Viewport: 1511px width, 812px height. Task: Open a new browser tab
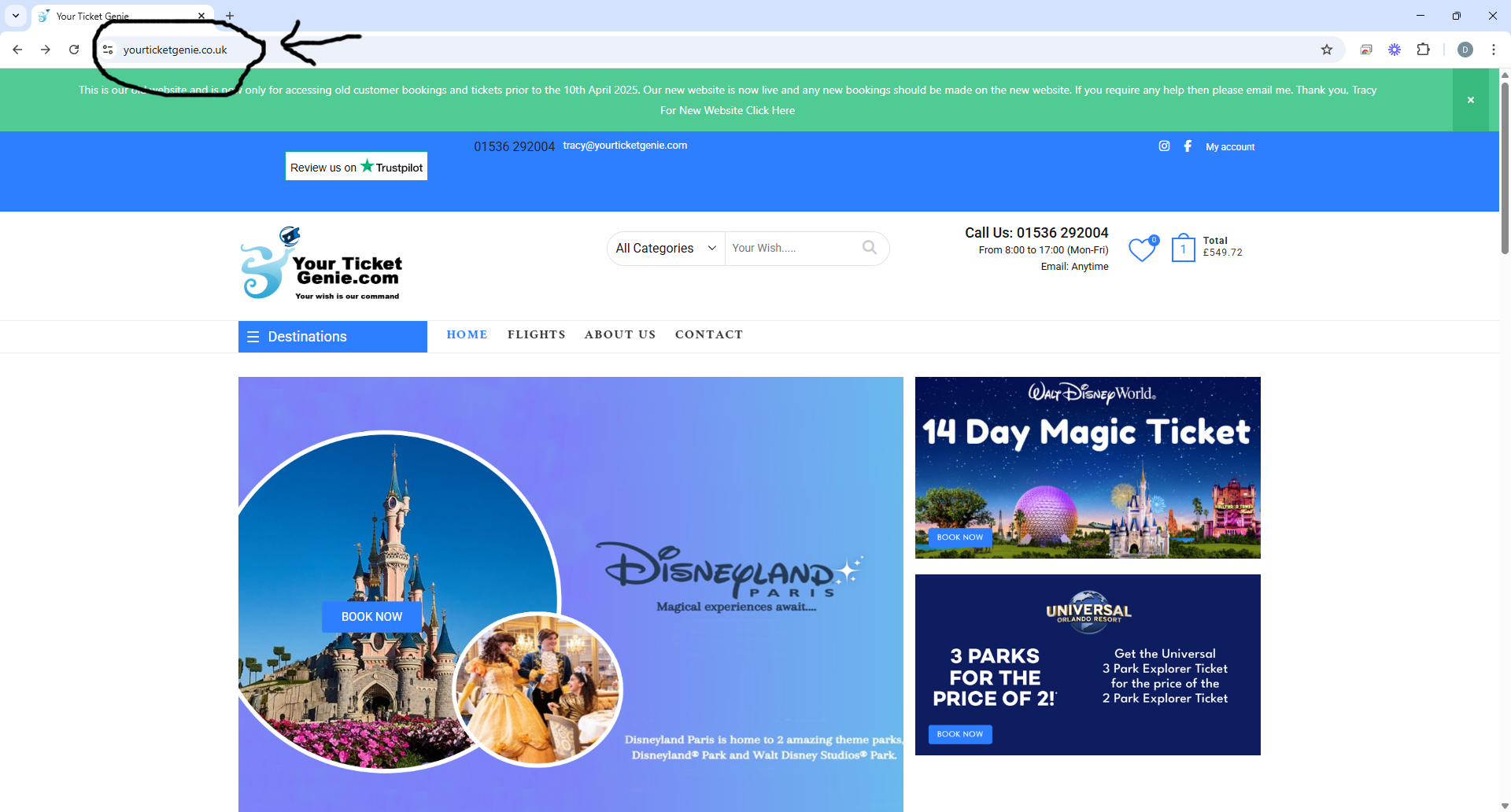230,16
